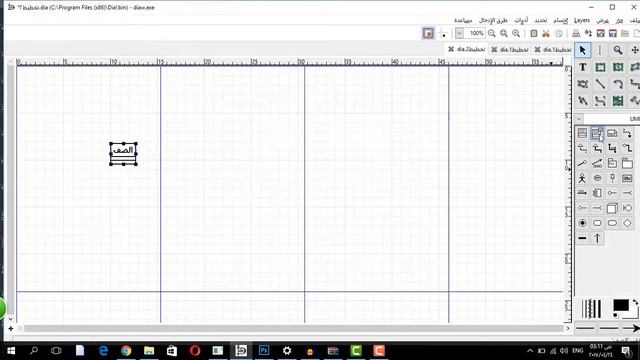Select the Magnify tool in toolbox
Viewport: 640px width, 360px height.
[x=618, y=50]
